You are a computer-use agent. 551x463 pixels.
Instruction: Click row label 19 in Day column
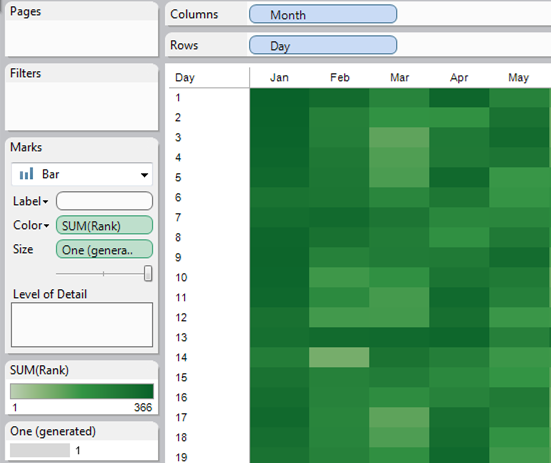181,457
